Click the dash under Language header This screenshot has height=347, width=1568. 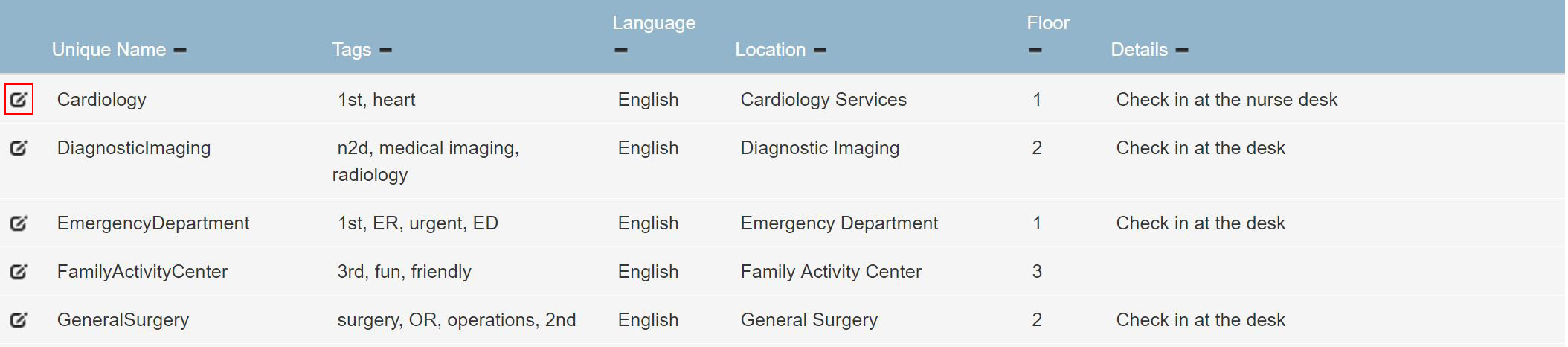pos(621,51)
